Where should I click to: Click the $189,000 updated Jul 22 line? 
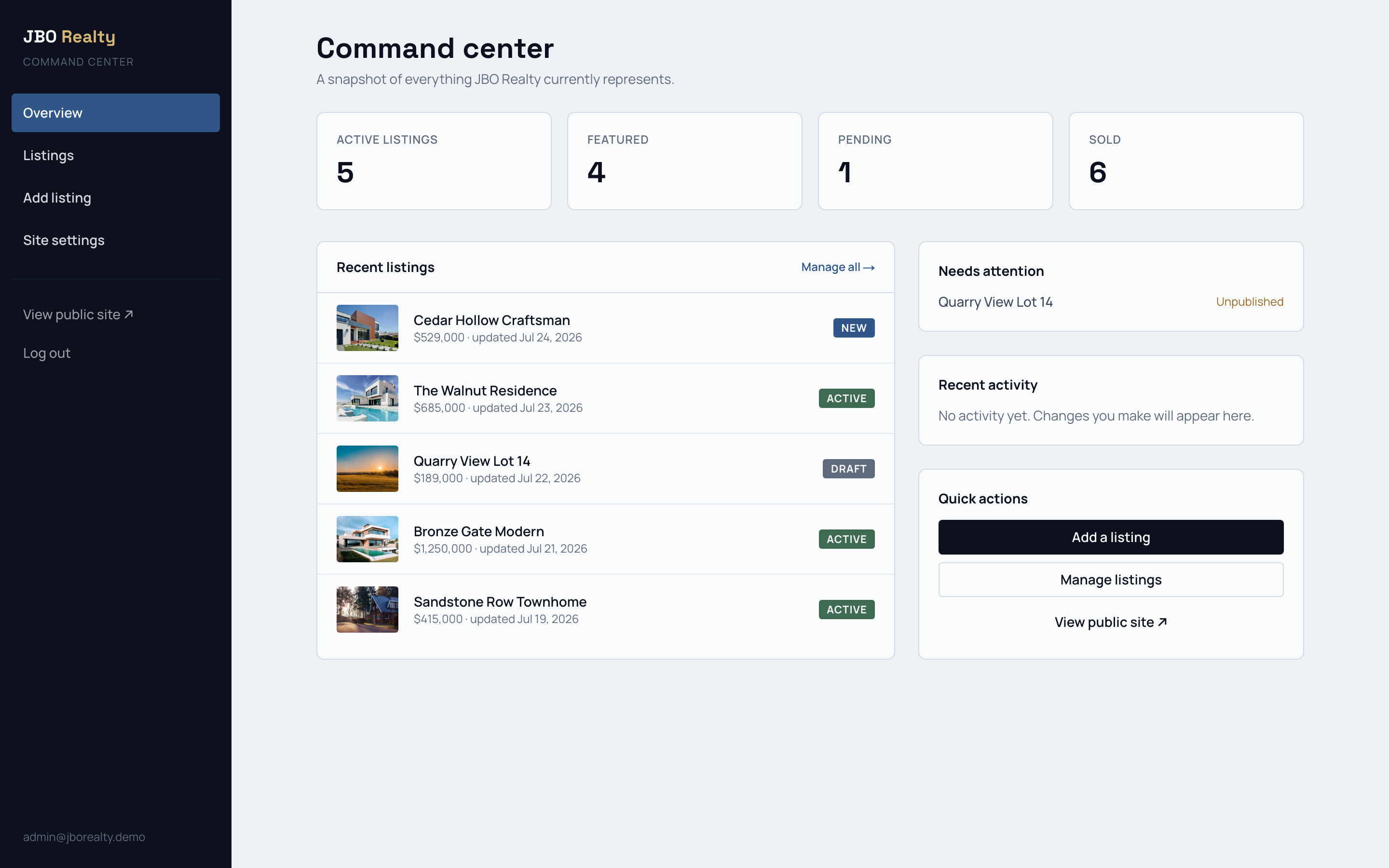tap(497, 478)
